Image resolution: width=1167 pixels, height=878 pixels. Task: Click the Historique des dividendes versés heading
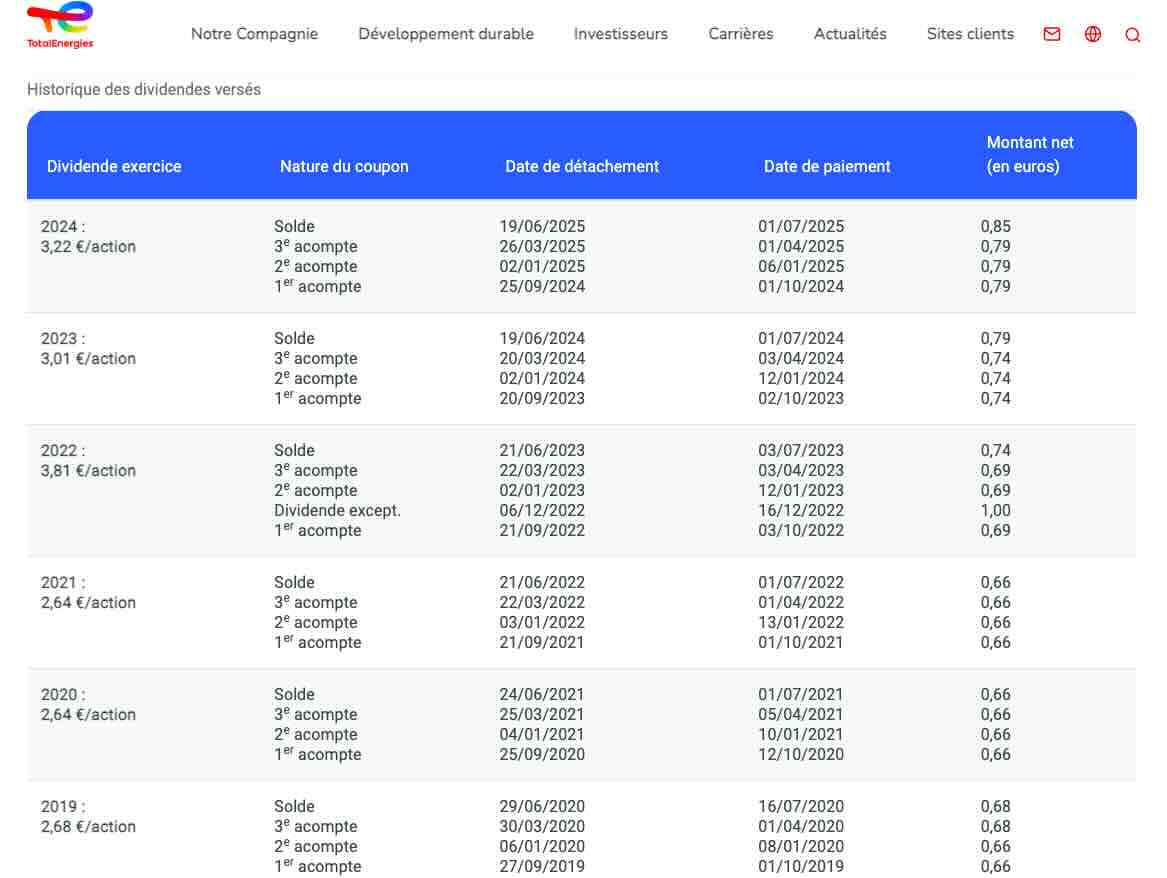point(144,89)
